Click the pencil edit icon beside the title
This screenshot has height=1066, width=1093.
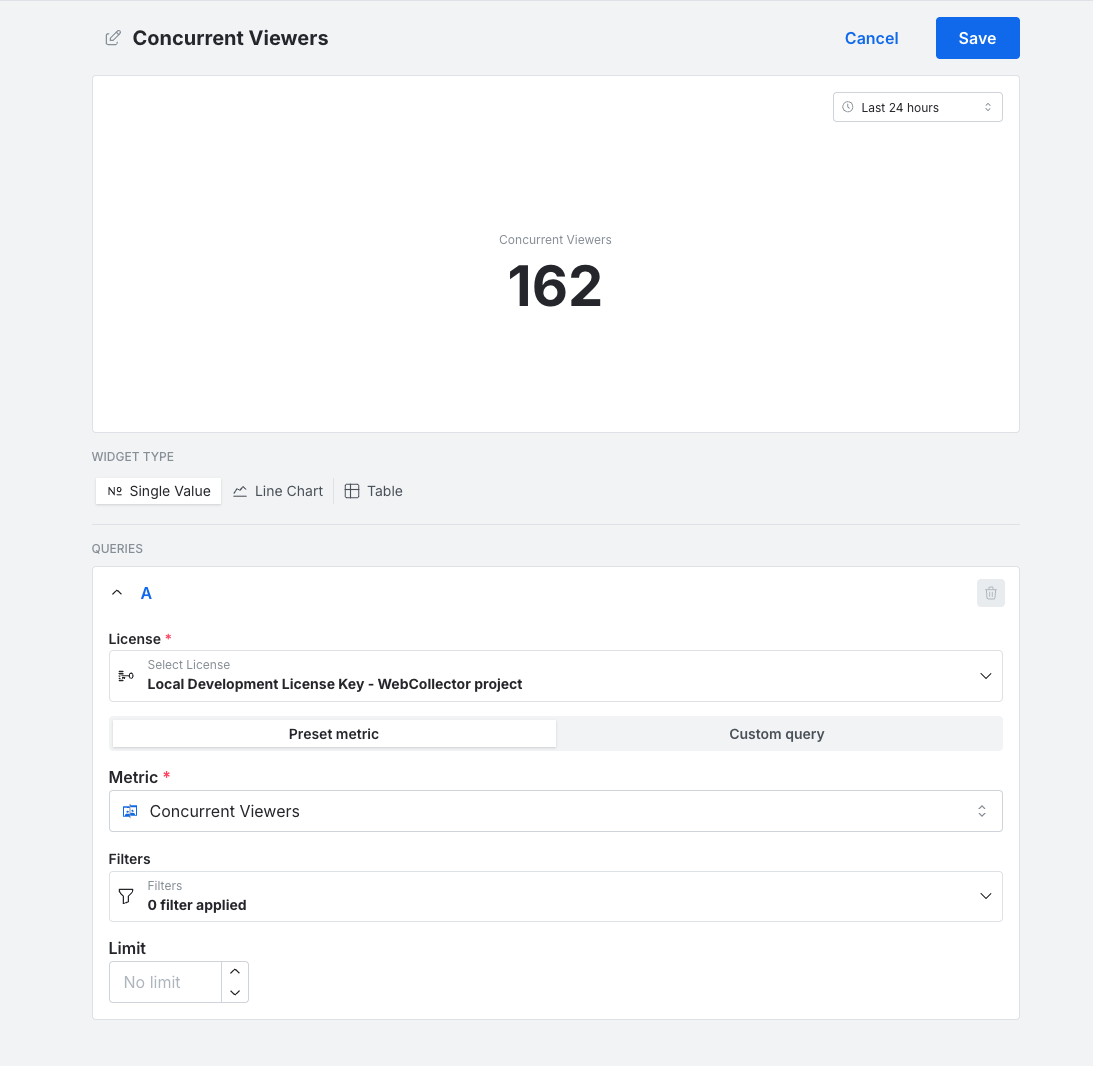112,38
